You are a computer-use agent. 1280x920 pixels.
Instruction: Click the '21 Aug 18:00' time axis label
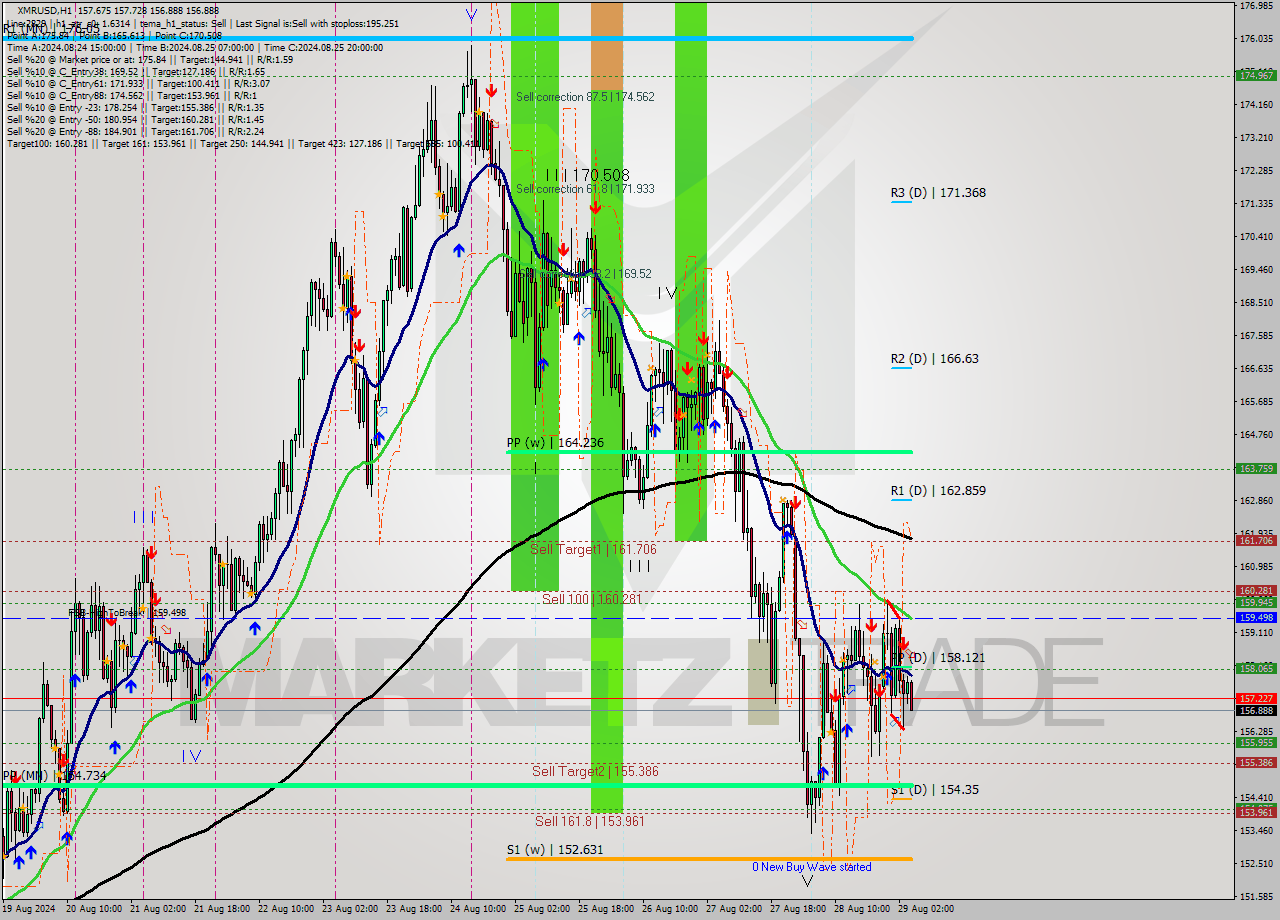223,909
